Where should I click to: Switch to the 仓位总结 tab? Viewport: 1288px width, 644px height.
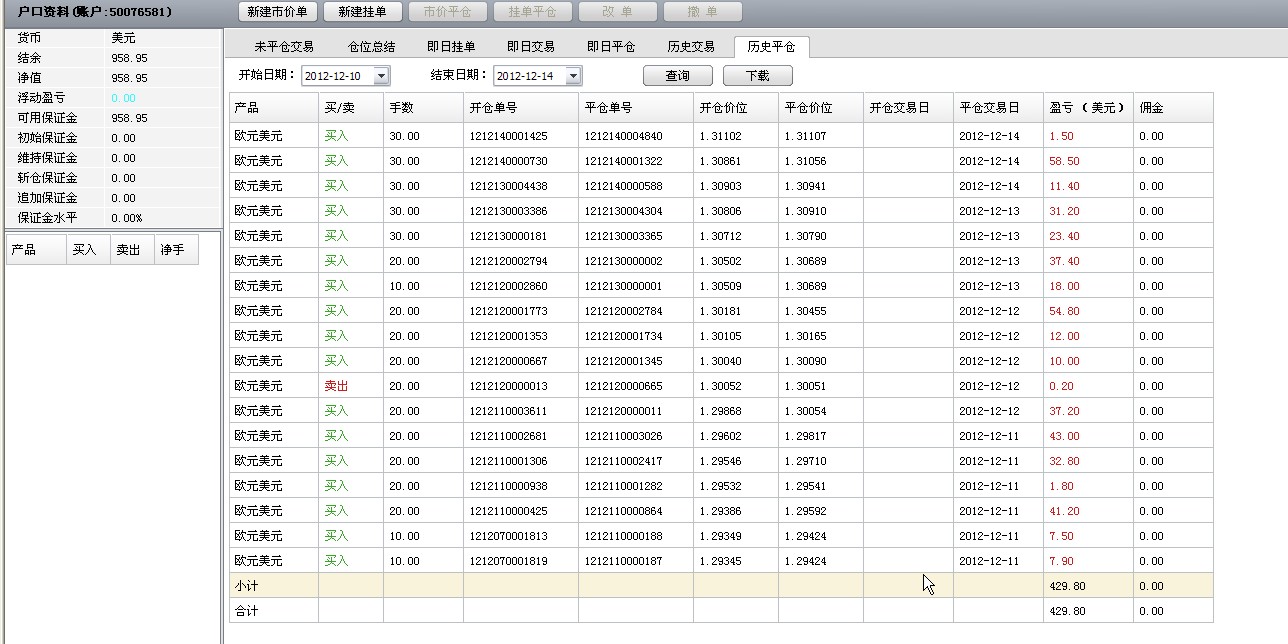coord(371,47)
